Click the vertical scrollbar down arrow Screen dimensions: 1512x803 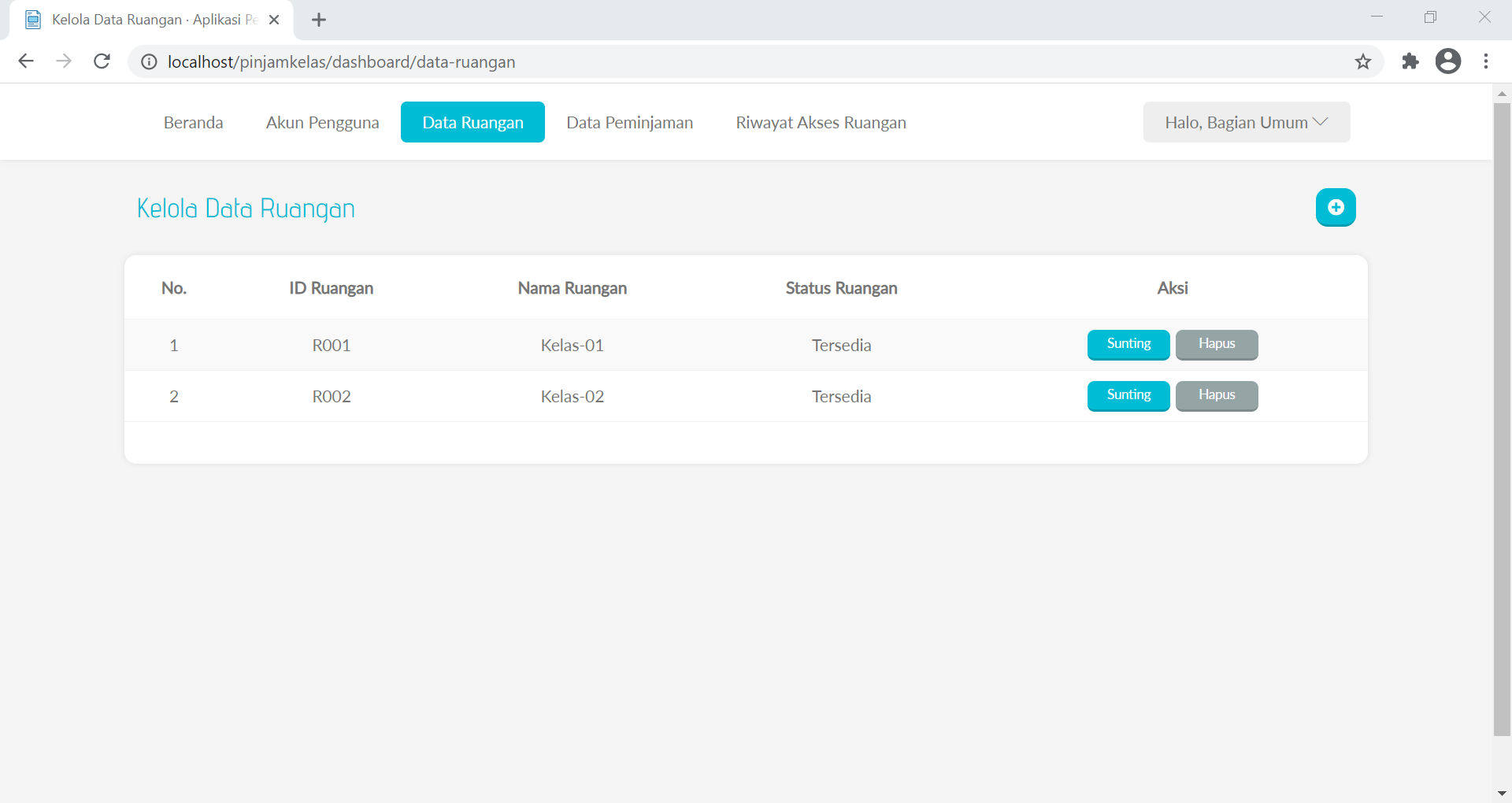coord(1503,794)
